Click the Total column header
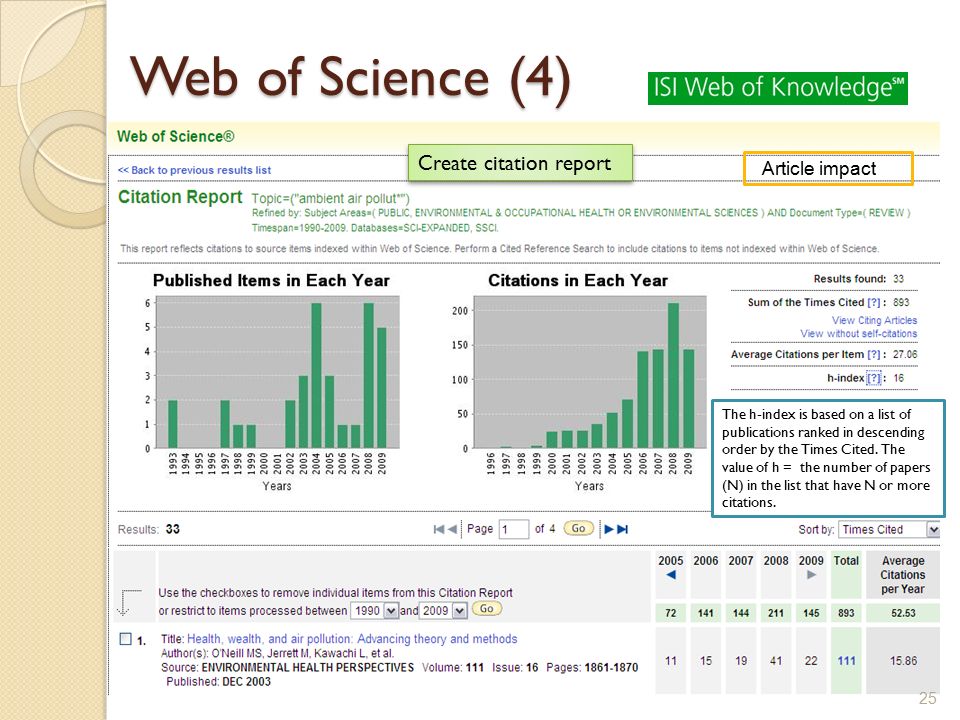The height and width of the screenshot is (720, 960). tap(846, 561)
